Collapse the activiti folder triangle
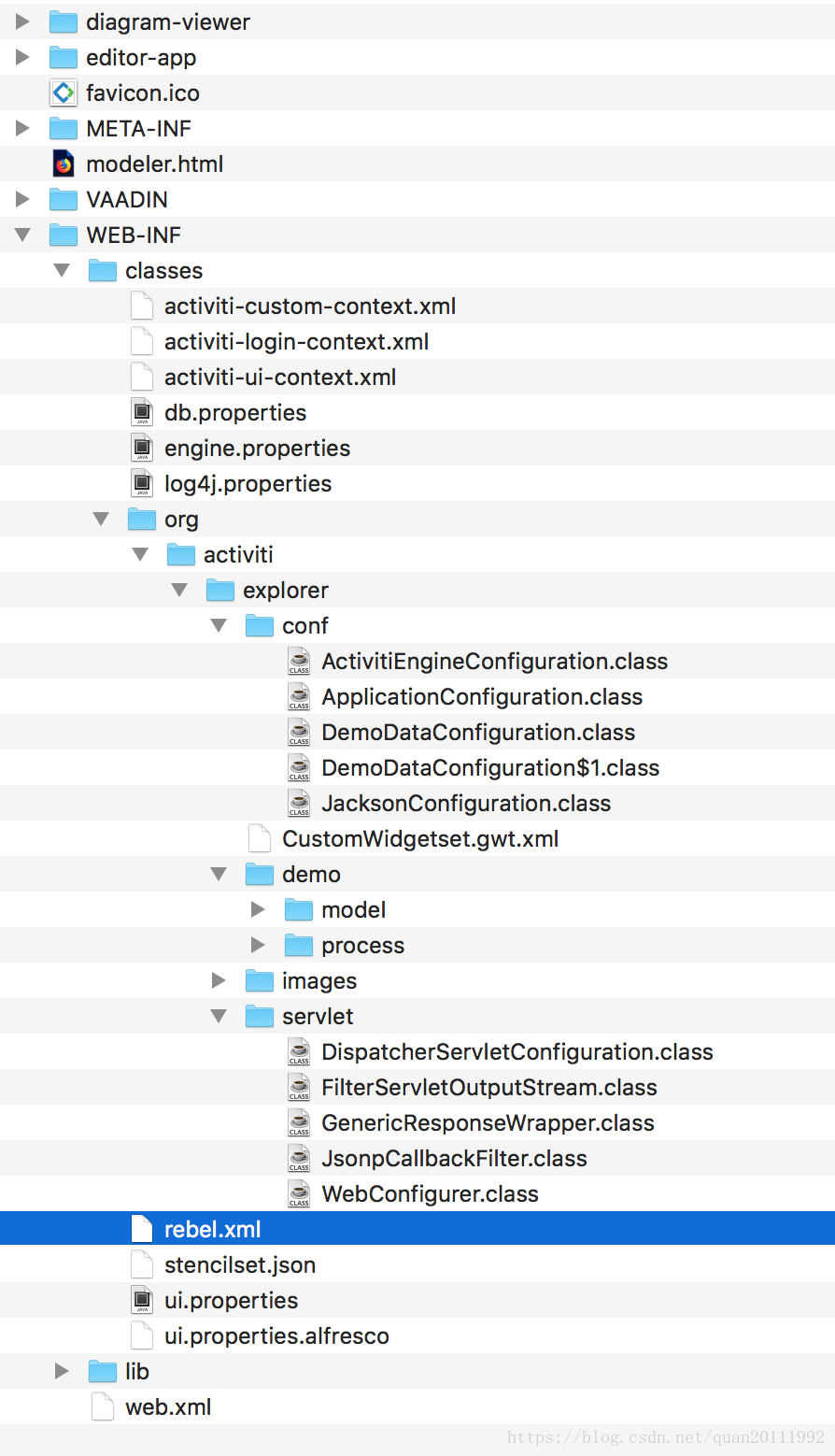The image size is (835, 1456). [141, 554]
